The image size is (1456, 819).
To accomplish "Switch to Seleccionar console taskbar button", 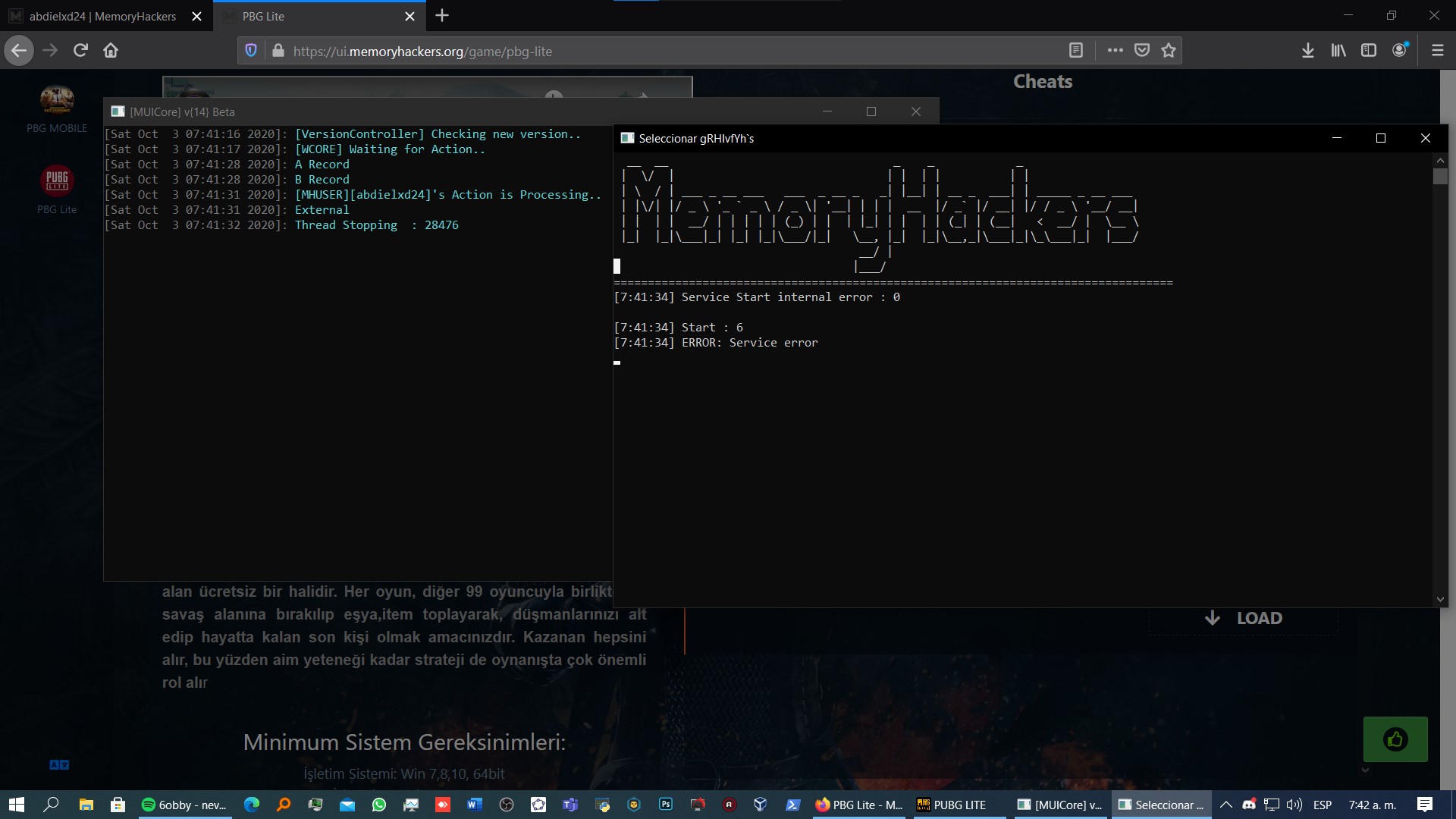I will click(x=1161, y=805).
